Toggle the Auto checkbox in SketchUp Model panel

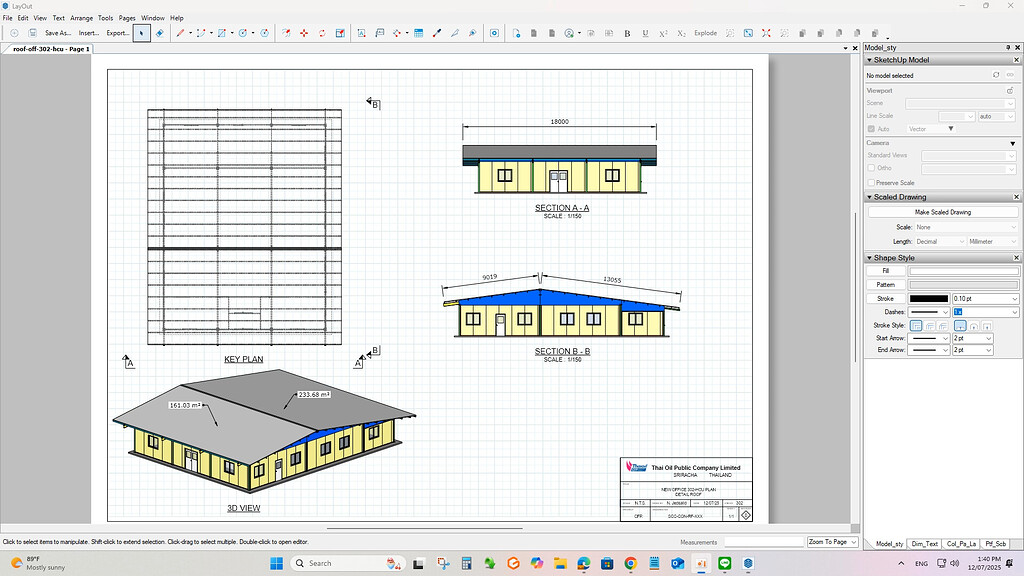(870, 128)
